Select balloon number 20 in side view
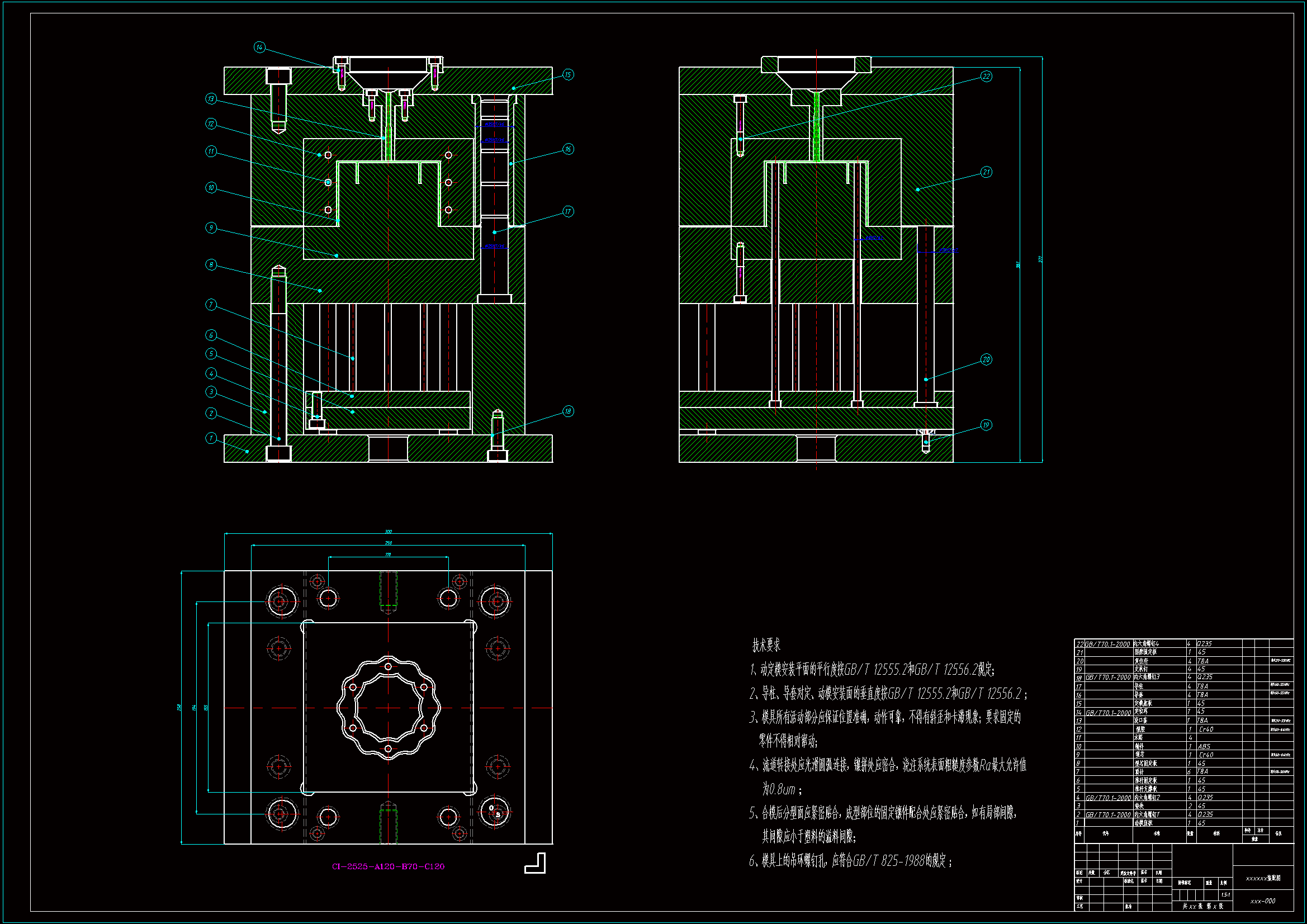 point(986,359)
